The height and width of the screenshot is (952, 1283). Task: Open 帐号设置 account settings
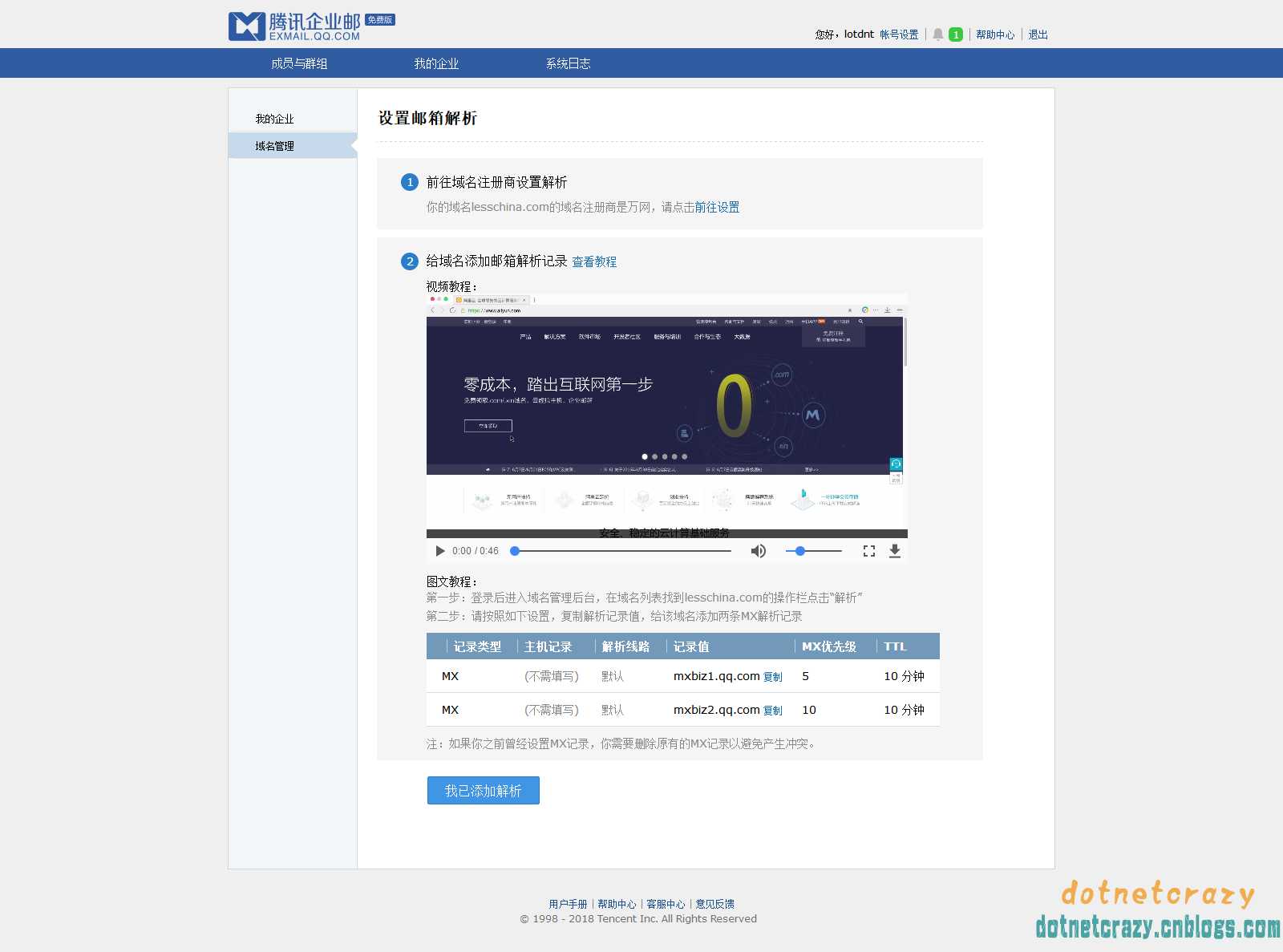pos(899,34)
